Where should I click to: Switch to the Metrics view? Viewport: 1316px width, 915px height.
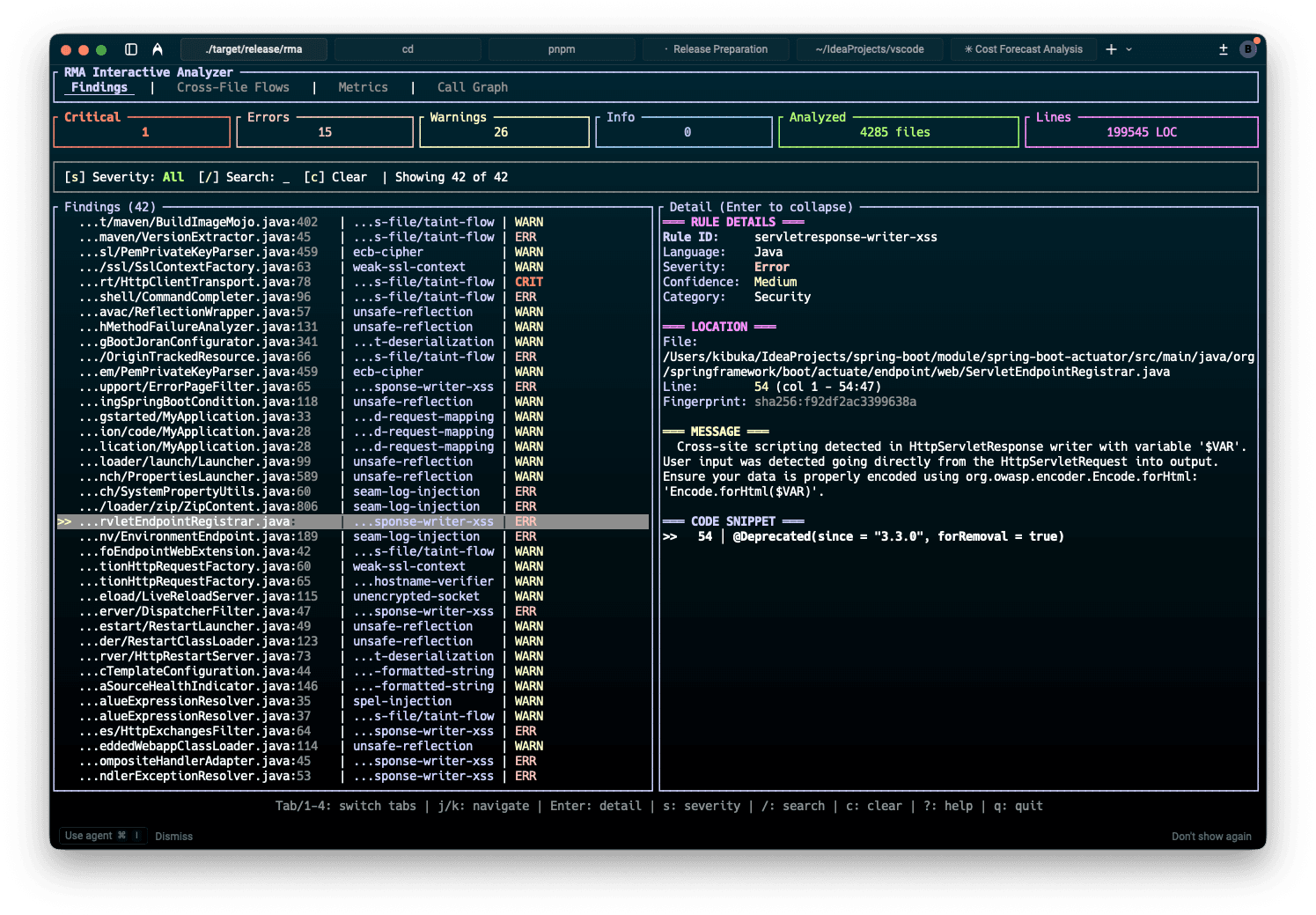click(363, 87)
